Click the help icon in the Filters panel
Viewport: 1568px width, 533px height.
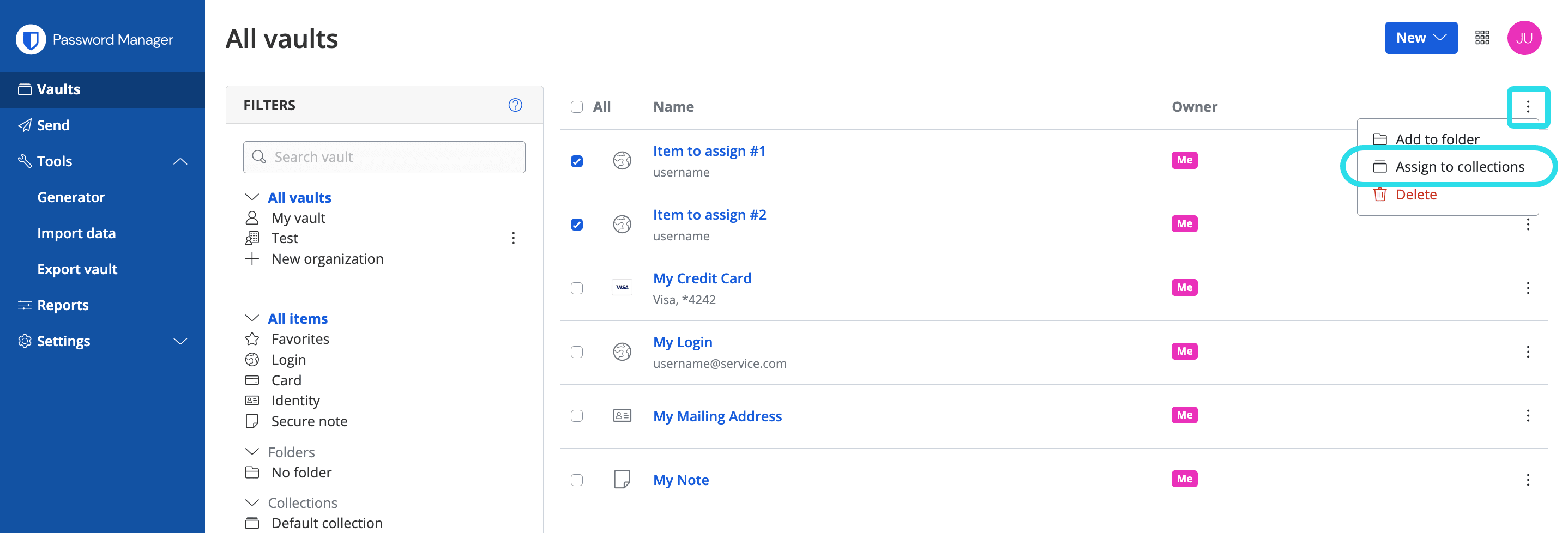click(515, 105)
